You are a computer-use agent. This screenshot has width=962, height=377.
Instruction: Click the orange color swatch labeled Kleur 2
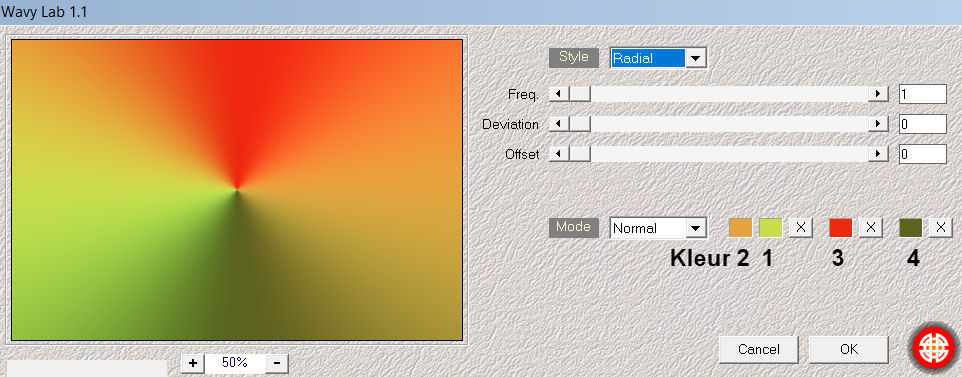pyautogui.click(x=741, y=228)
